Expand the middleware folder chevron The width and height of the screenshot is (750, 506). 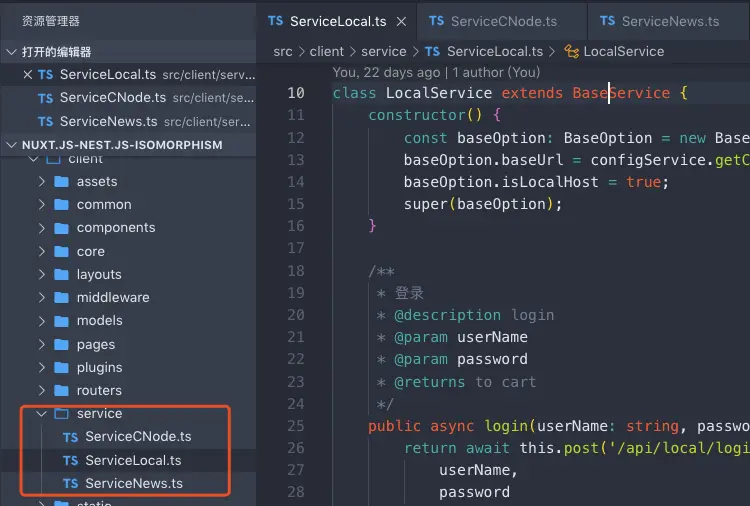tap(42, 297)
